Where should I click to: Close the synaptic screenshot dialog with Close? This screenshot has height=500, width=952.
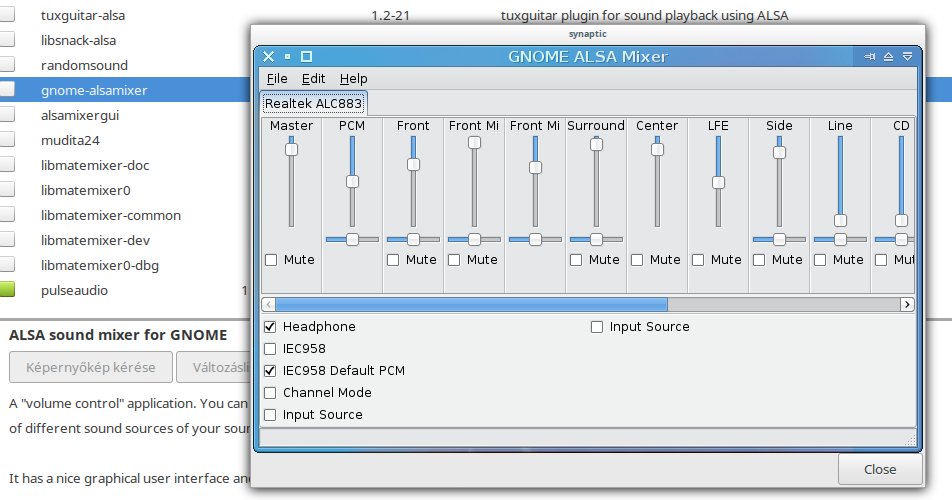[880, 469]
